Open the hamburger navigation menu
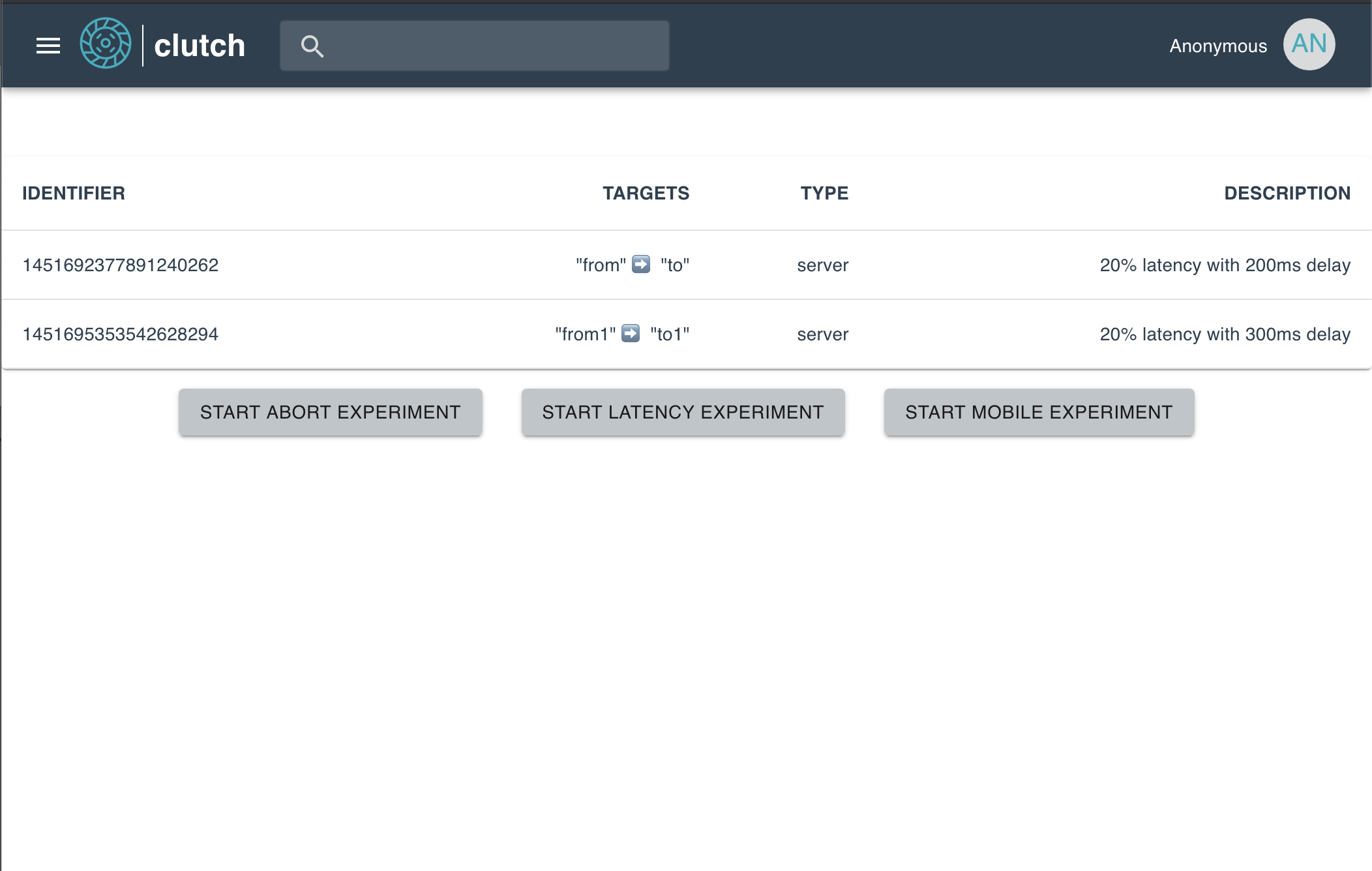The image size is (1372, 871). [48, 46]
